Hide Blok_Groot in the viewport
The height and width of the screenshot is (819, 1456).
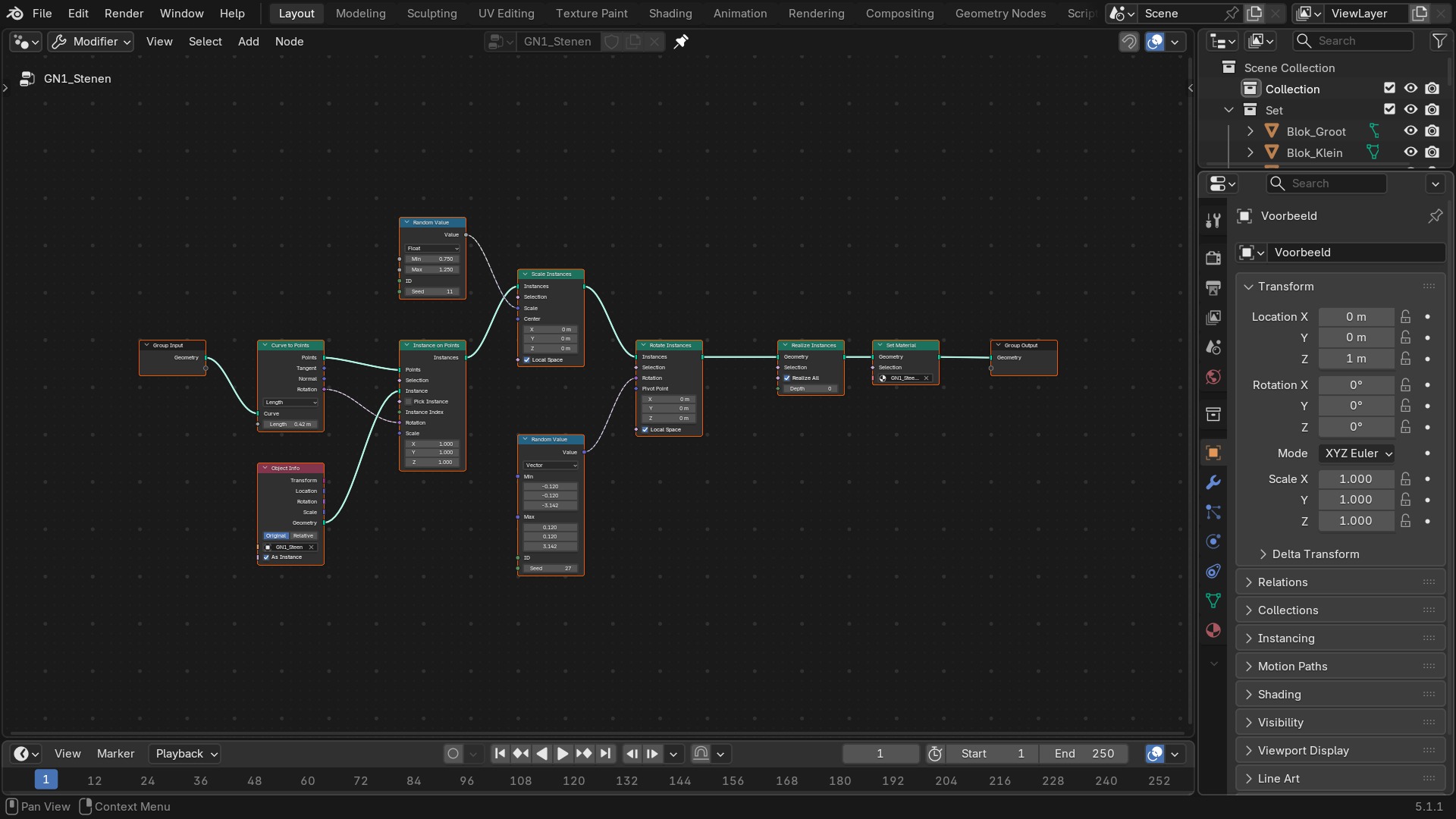click(x=1410, y=131)
